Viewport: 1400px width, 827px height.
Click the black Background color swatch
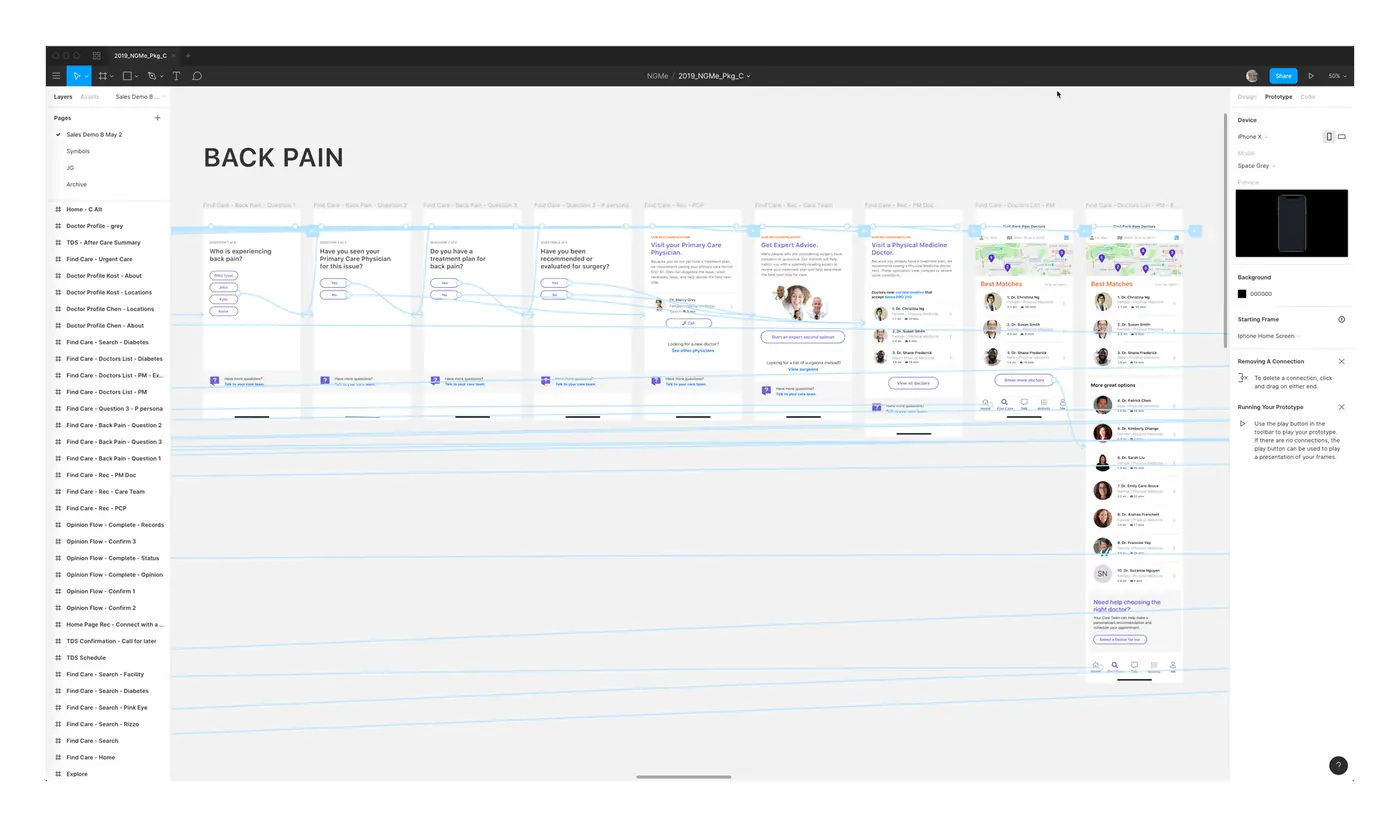1242,294
